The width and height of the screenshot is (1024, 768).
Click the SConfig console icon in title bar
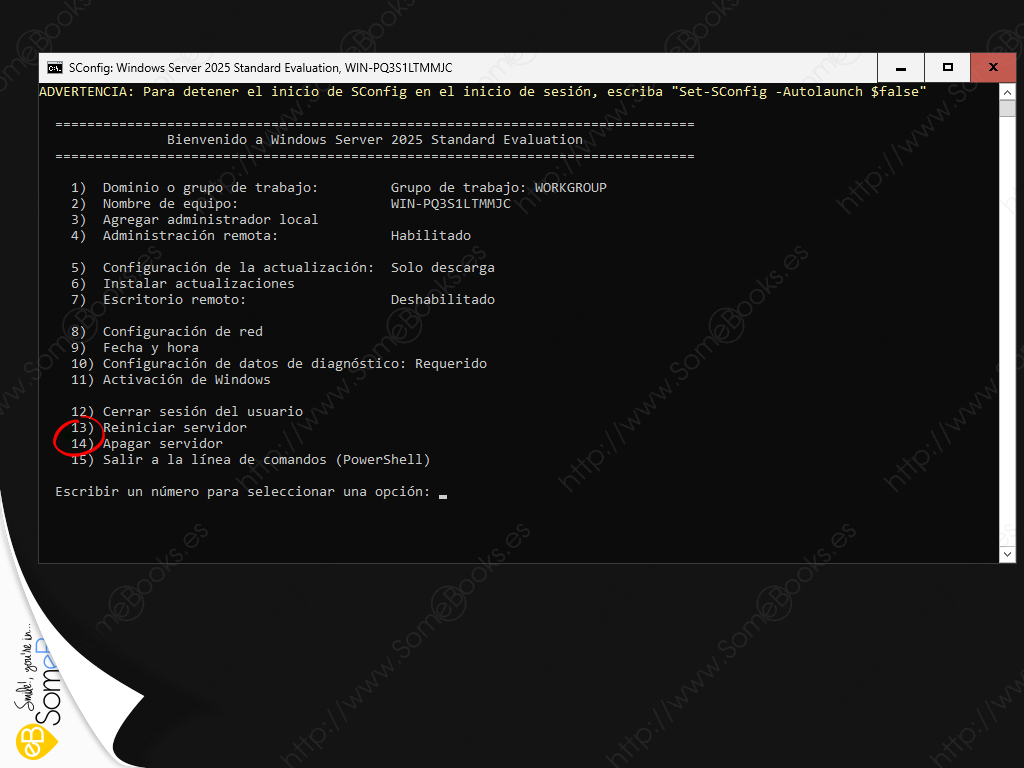(55, 68)
